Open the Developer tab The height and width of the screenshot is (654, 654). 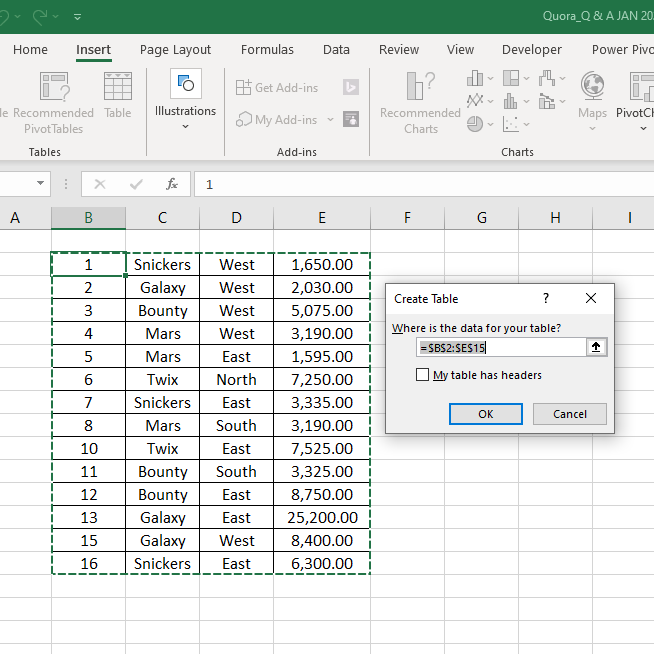(532, 50)
